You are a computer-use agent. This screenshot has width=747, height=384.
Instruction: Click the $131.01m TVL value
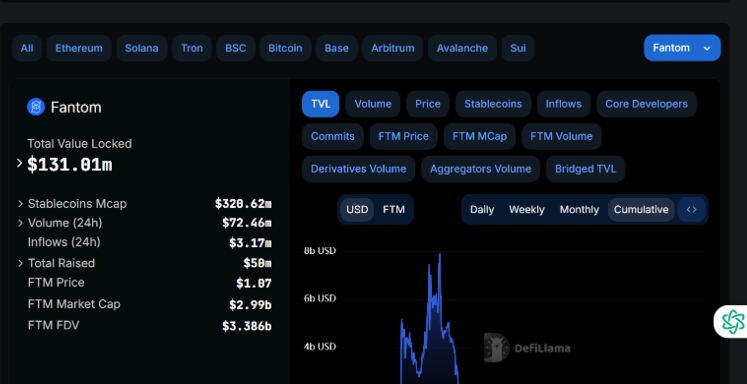[x=70, y=165]
